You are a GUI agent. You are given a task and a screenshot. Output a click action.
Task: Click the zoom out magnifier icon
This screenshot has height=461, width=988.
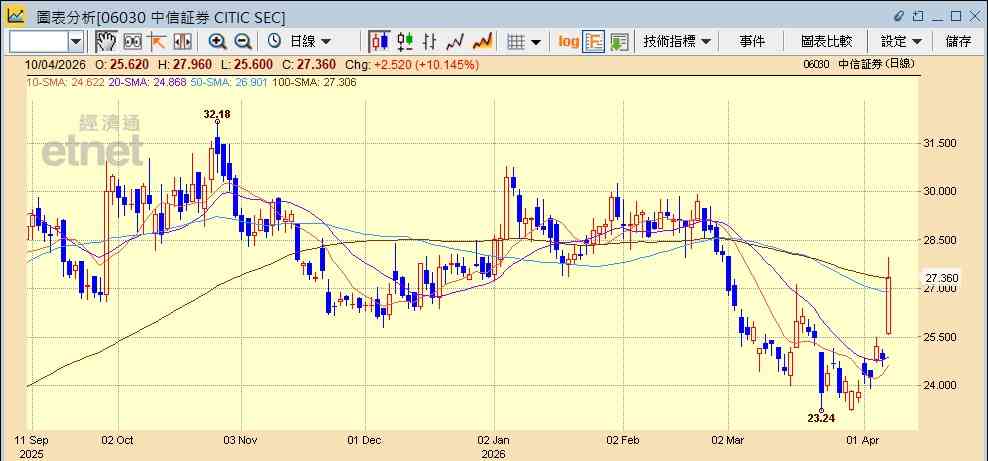coord(243,42)
